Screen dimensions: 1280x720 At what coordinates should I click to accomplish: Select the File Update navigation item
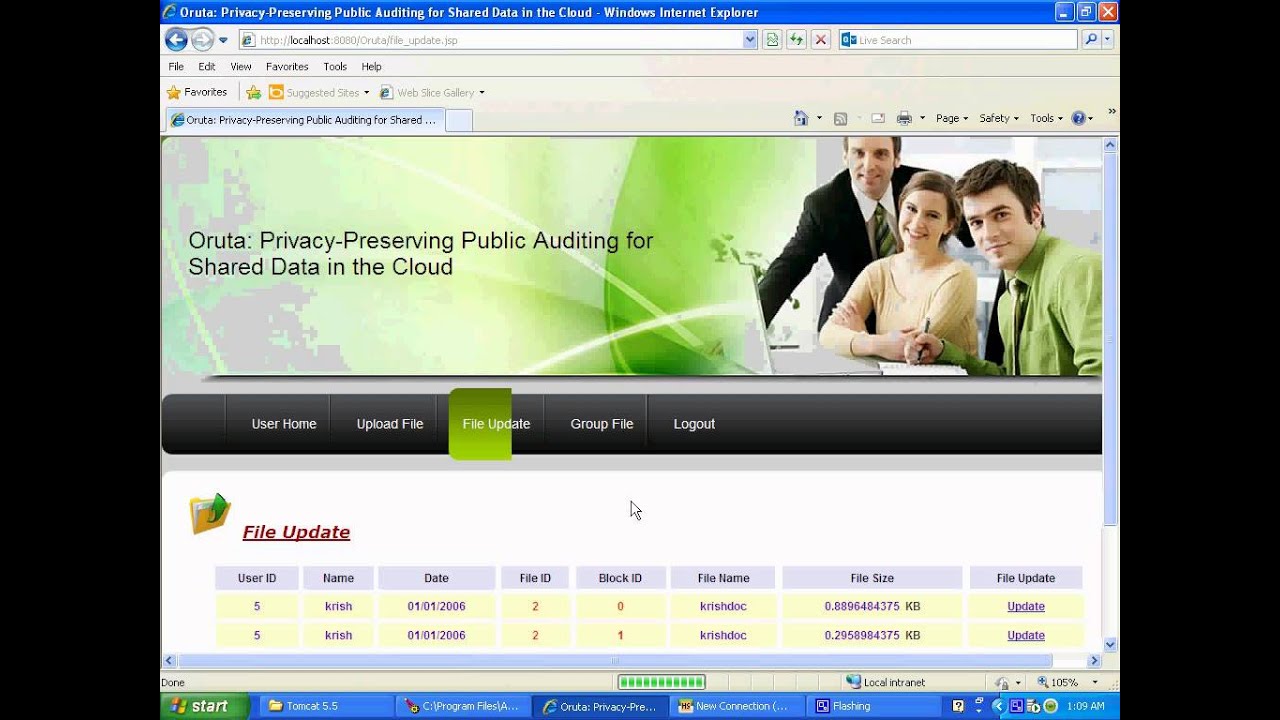(x=496, y=424)
